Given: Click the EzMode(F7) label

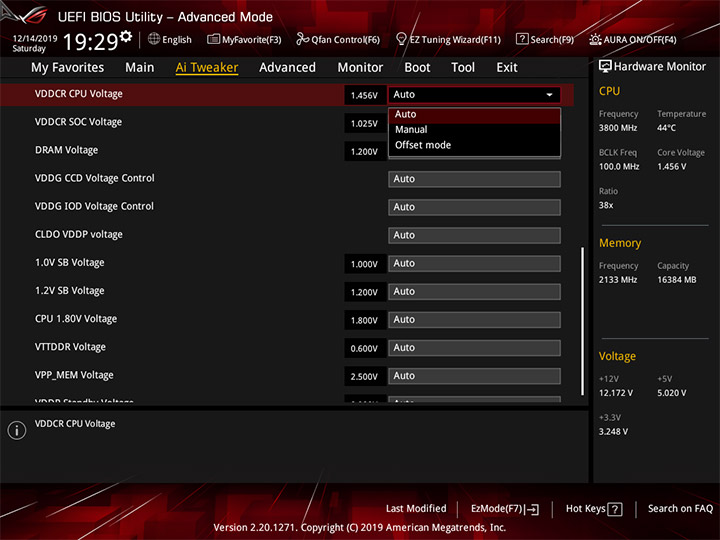Looking at the screenshot, I should click(497, 509).
